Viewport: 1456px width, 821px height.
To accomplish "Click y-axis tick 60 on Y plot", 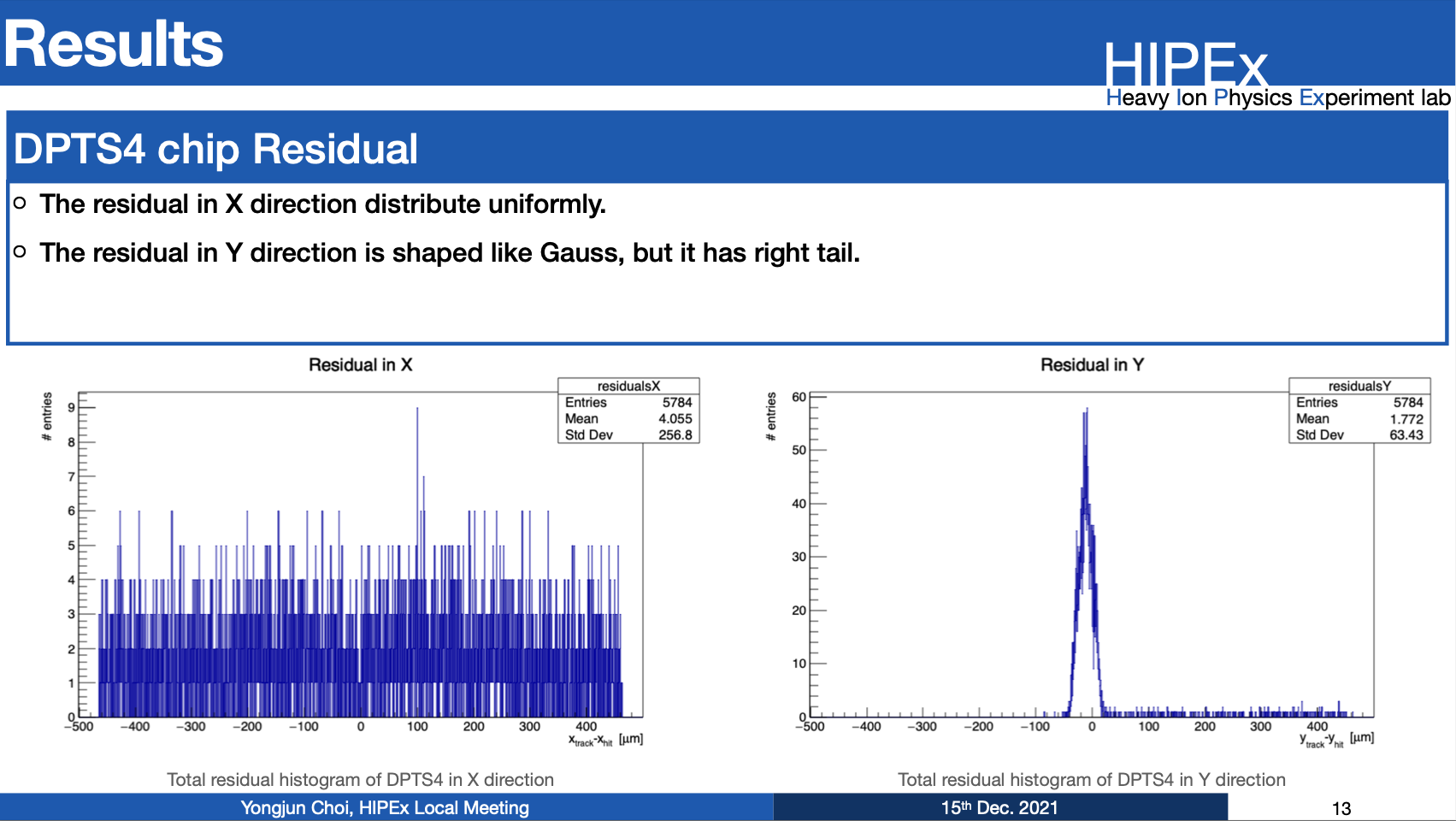I will point(799,397).
